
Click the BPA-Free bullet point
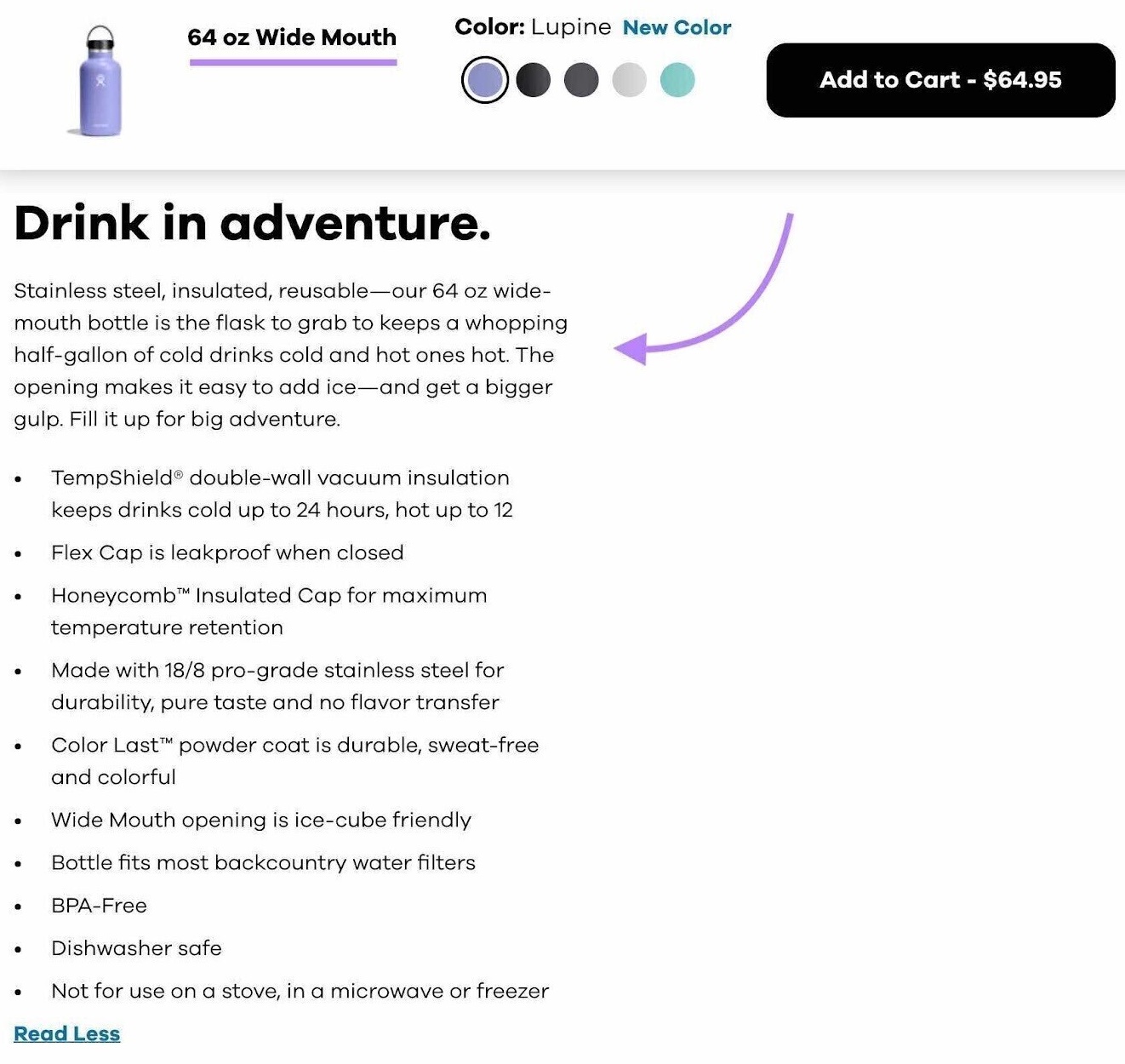pyautogui.click(x=99, y=906)
